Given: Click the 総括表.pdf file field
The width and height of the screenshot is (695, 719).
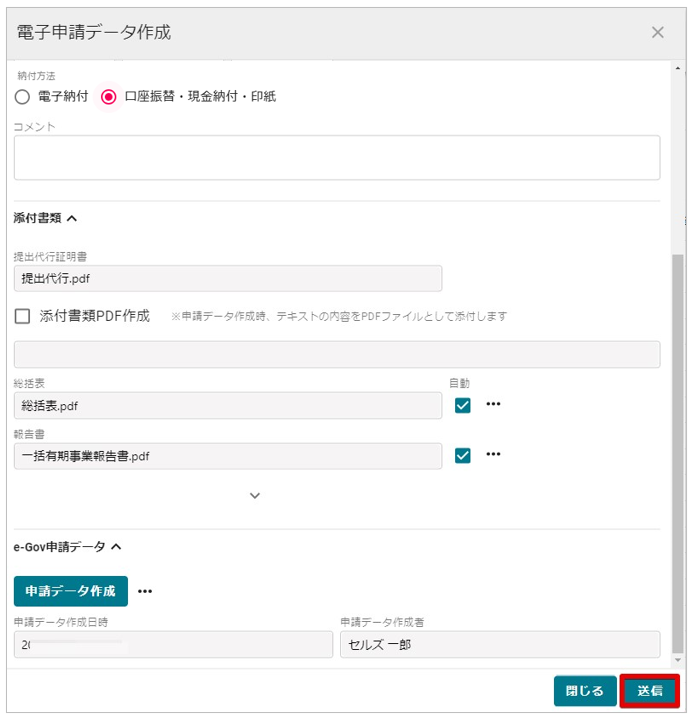Looking at the screenshot, I should point(228,405).
